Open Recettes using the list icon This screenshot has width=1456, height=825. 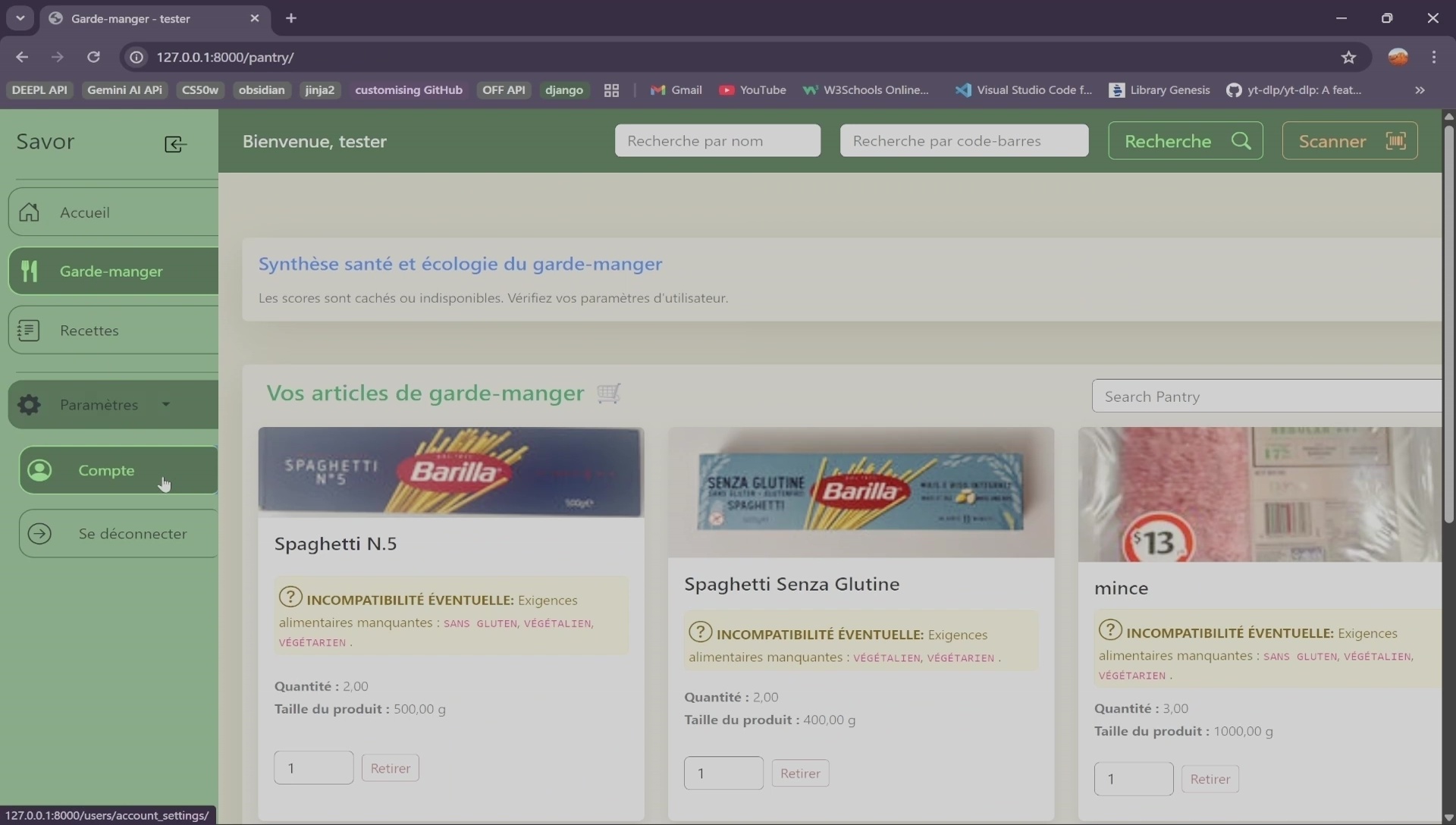(x=28, y=330)
